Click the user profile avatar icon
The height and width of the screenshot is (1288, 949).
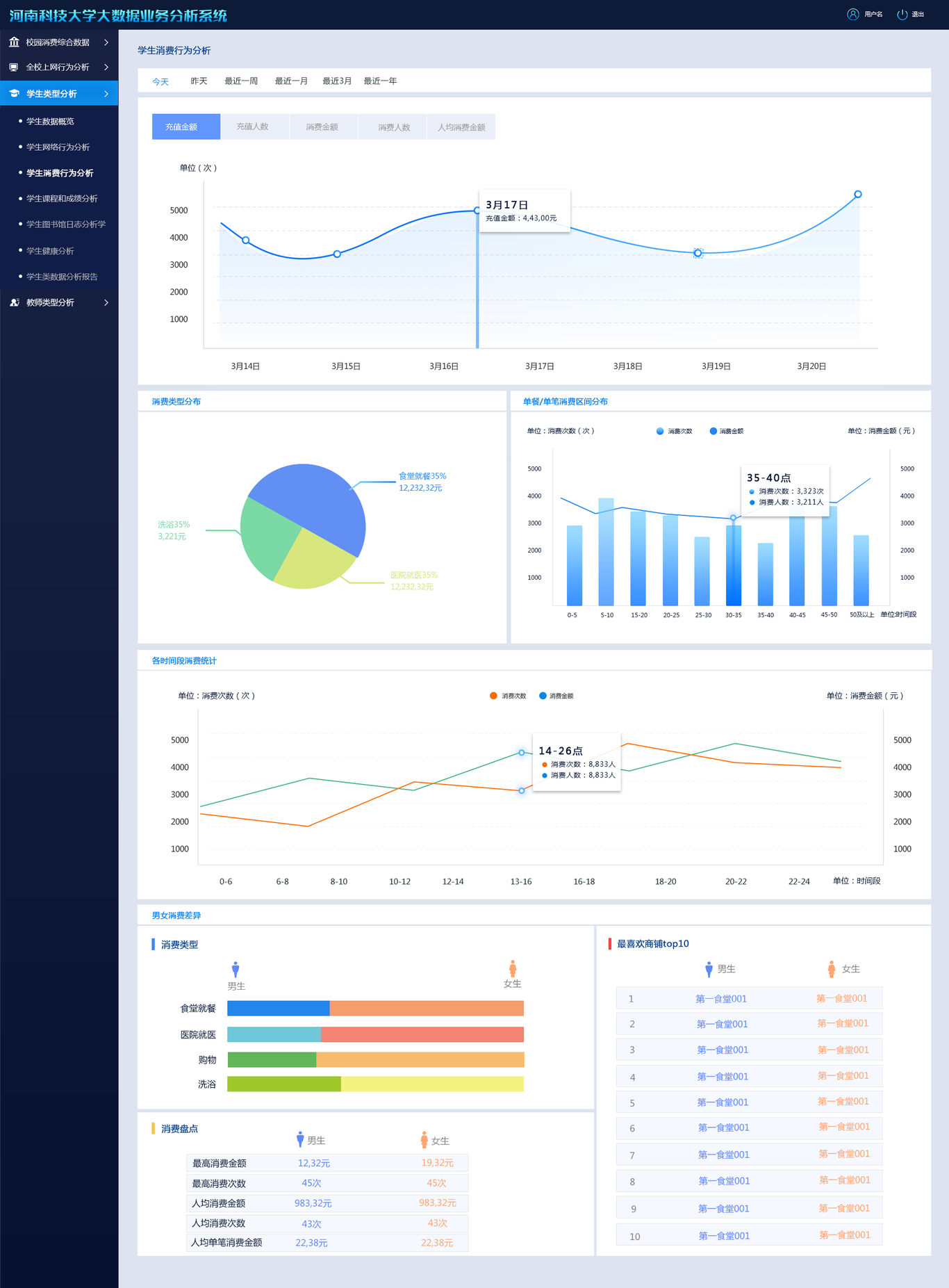pos(852,15)
